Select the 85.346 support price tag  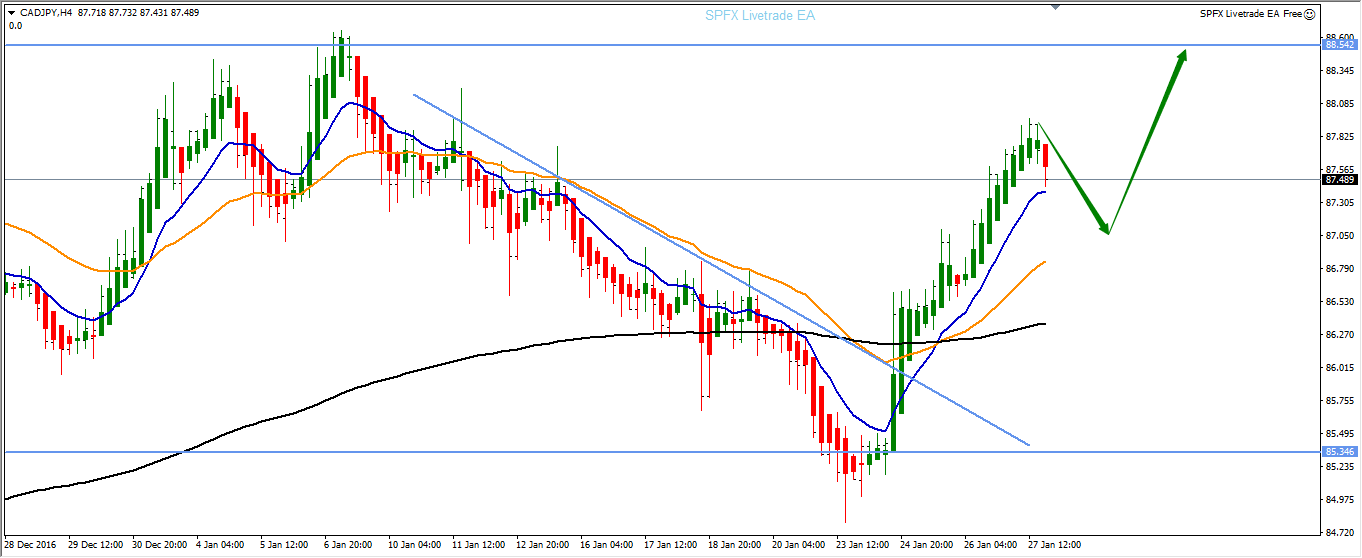click(x=1340, y=452)
